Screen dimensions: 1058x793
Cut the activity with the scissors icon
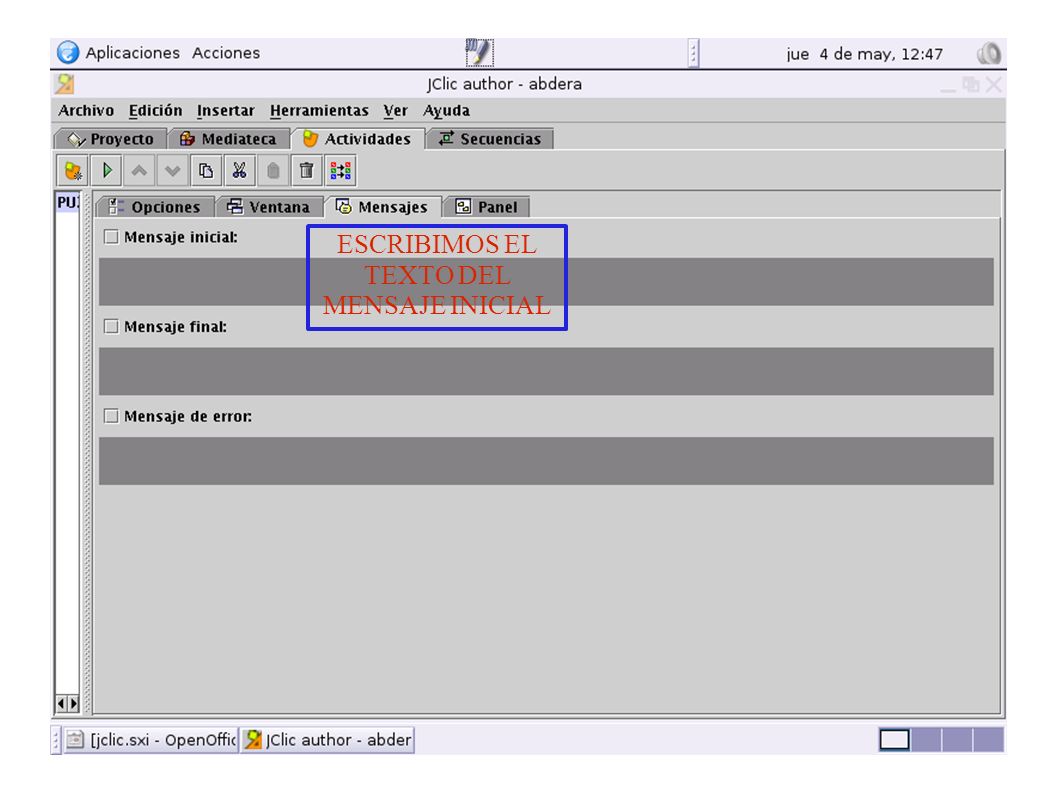pos(240,171)
